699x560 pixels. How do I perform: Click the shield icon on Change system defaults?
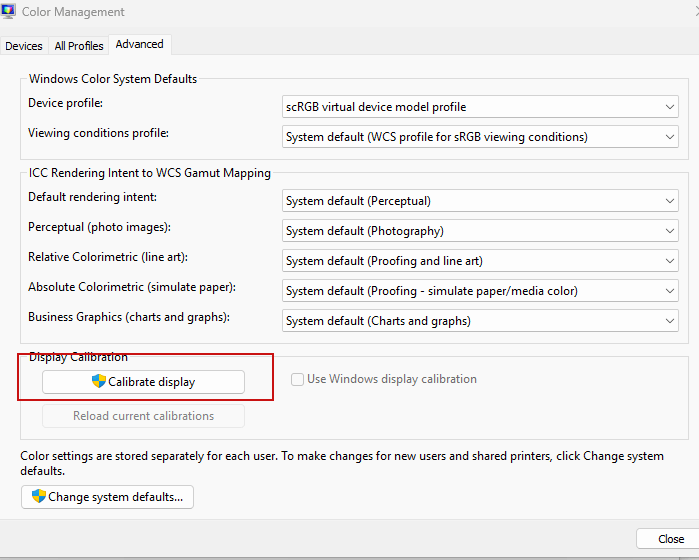pos(39,496)
